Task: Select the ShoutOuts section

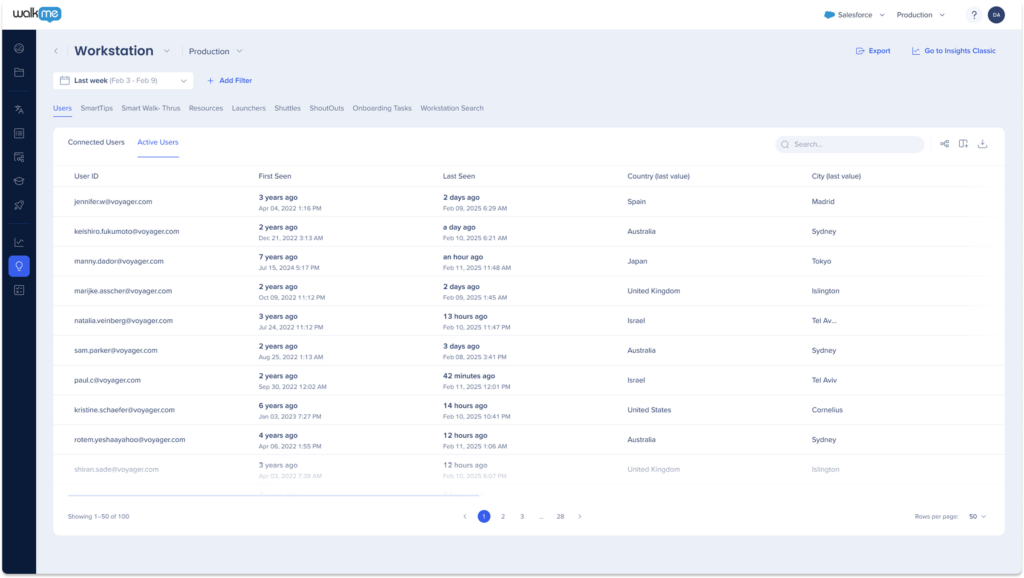Action: (326, 108)
